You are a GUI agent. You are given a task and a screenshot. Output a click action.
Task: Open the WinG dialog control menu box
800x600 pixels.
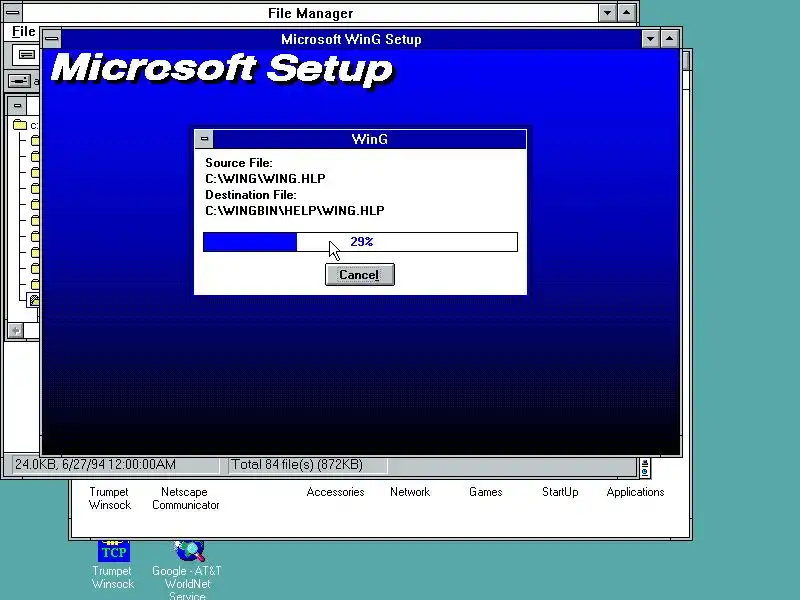pyautogui.click(x=204, y=139)
